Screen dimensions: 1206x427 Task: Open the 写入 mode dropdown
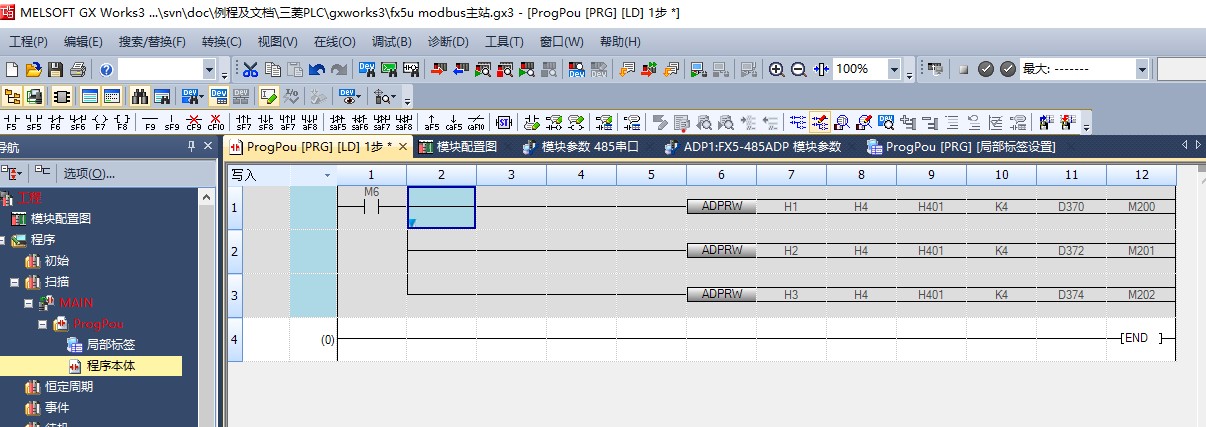pyautogui.click(x=327, y=175)
